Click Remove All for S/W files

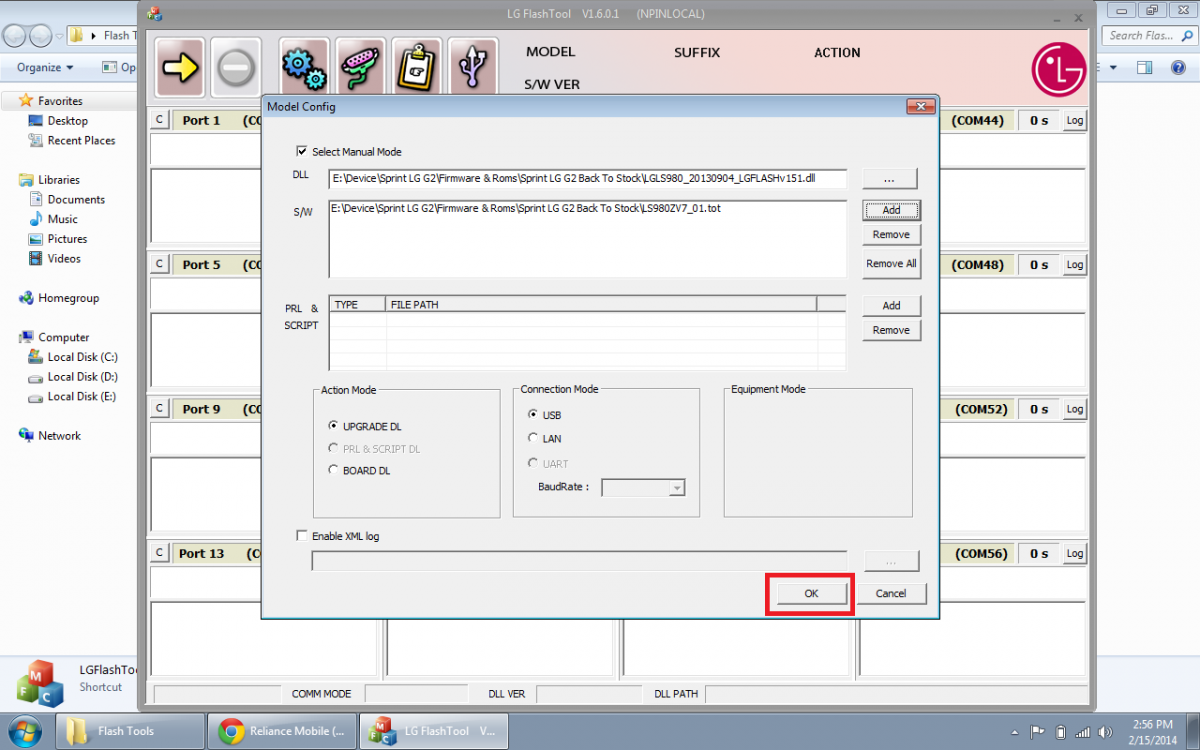coord(891,264)
